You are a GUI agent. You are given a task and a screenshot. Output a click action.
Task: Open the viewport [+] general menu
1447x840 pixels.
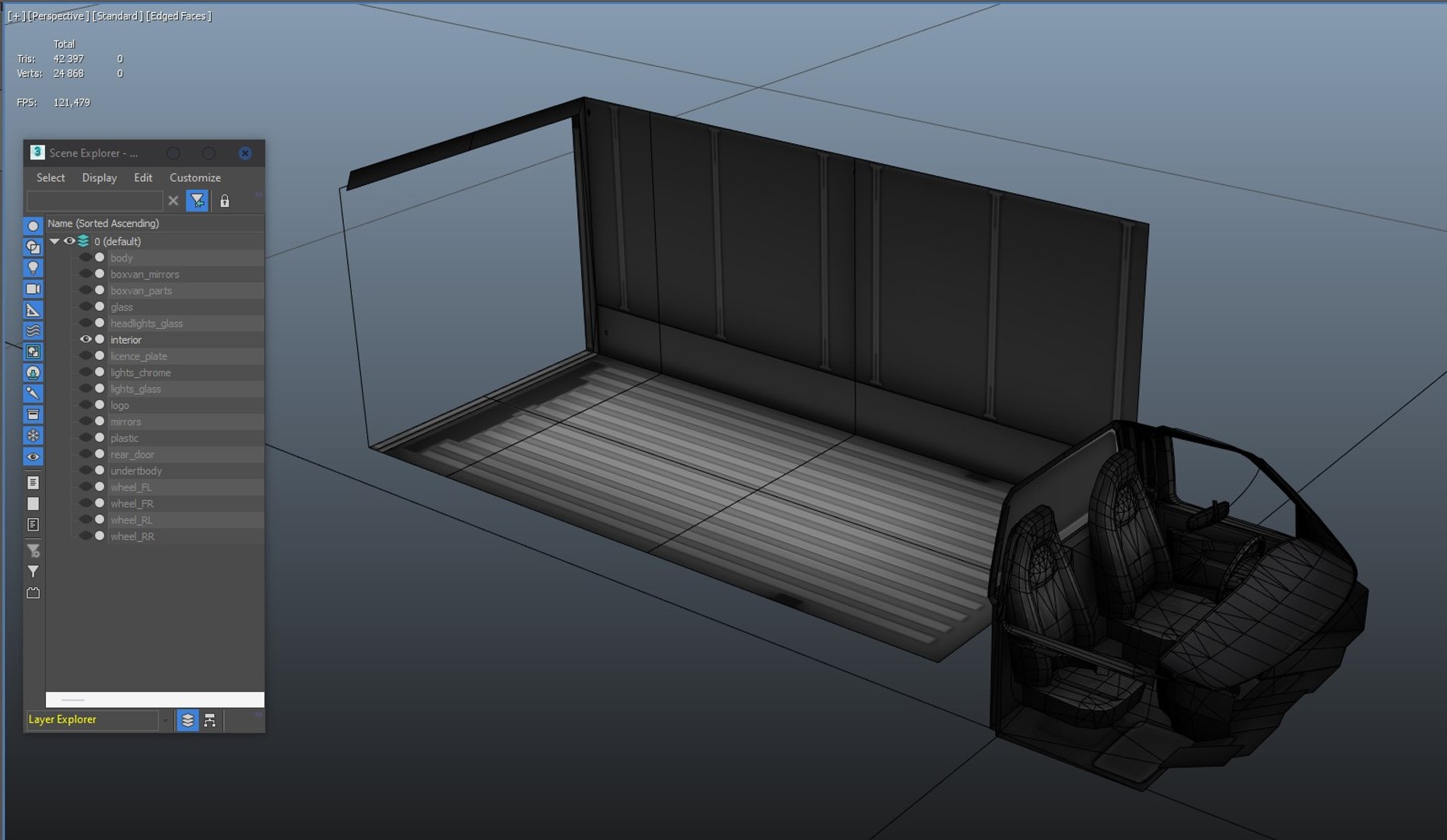[x=16, y=16]
